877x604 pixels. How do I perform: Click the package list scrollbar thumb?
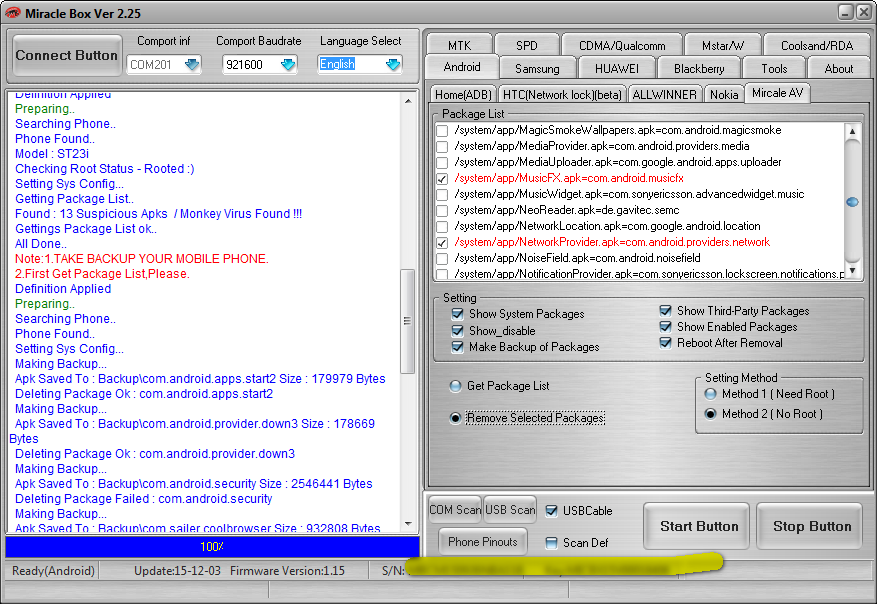(x=852, y=202)
